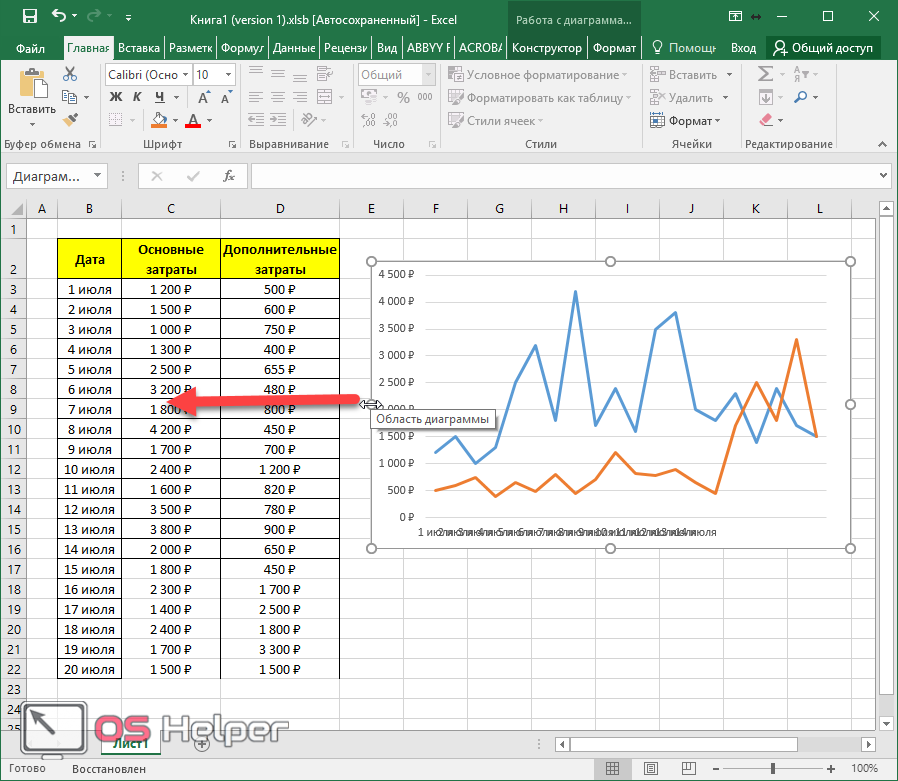Click the Find and Select magnifier icon
Image resolution: width=898 pixels, height=781 pixels.
pyautogui.click(x=802, y=97)
